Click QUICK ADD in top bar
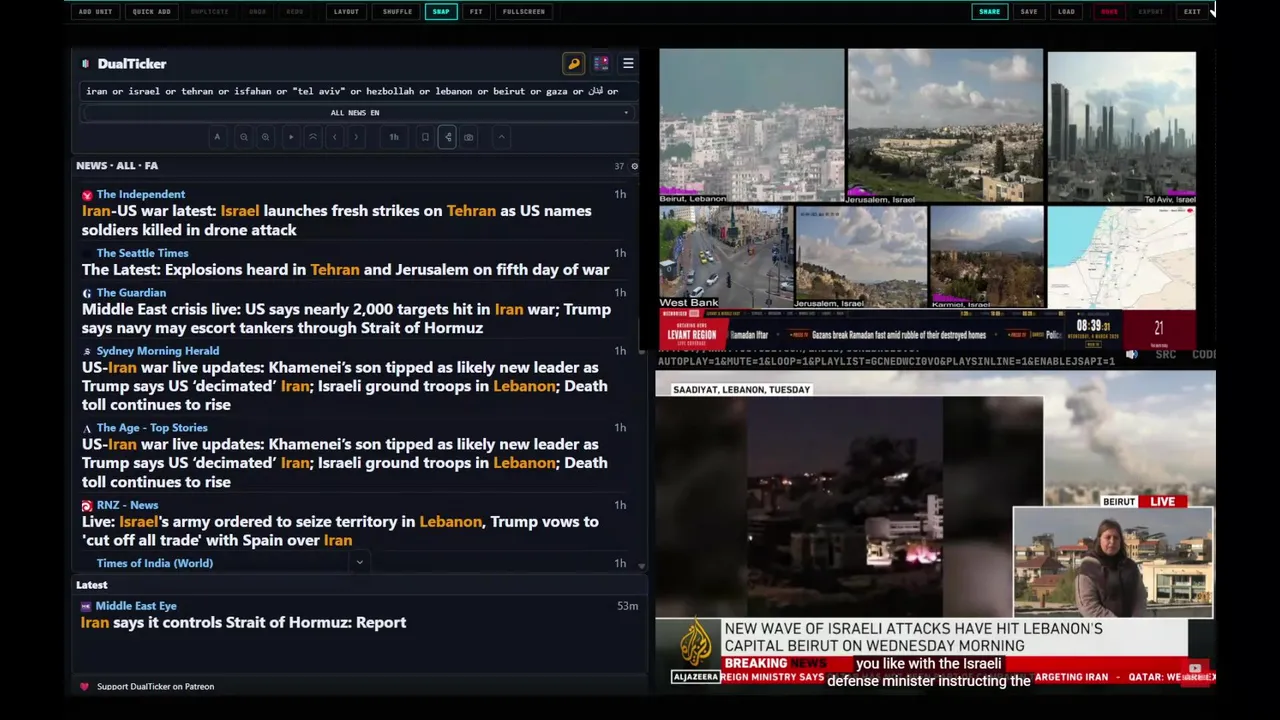 pyautogui.click(x=151, y=12)
